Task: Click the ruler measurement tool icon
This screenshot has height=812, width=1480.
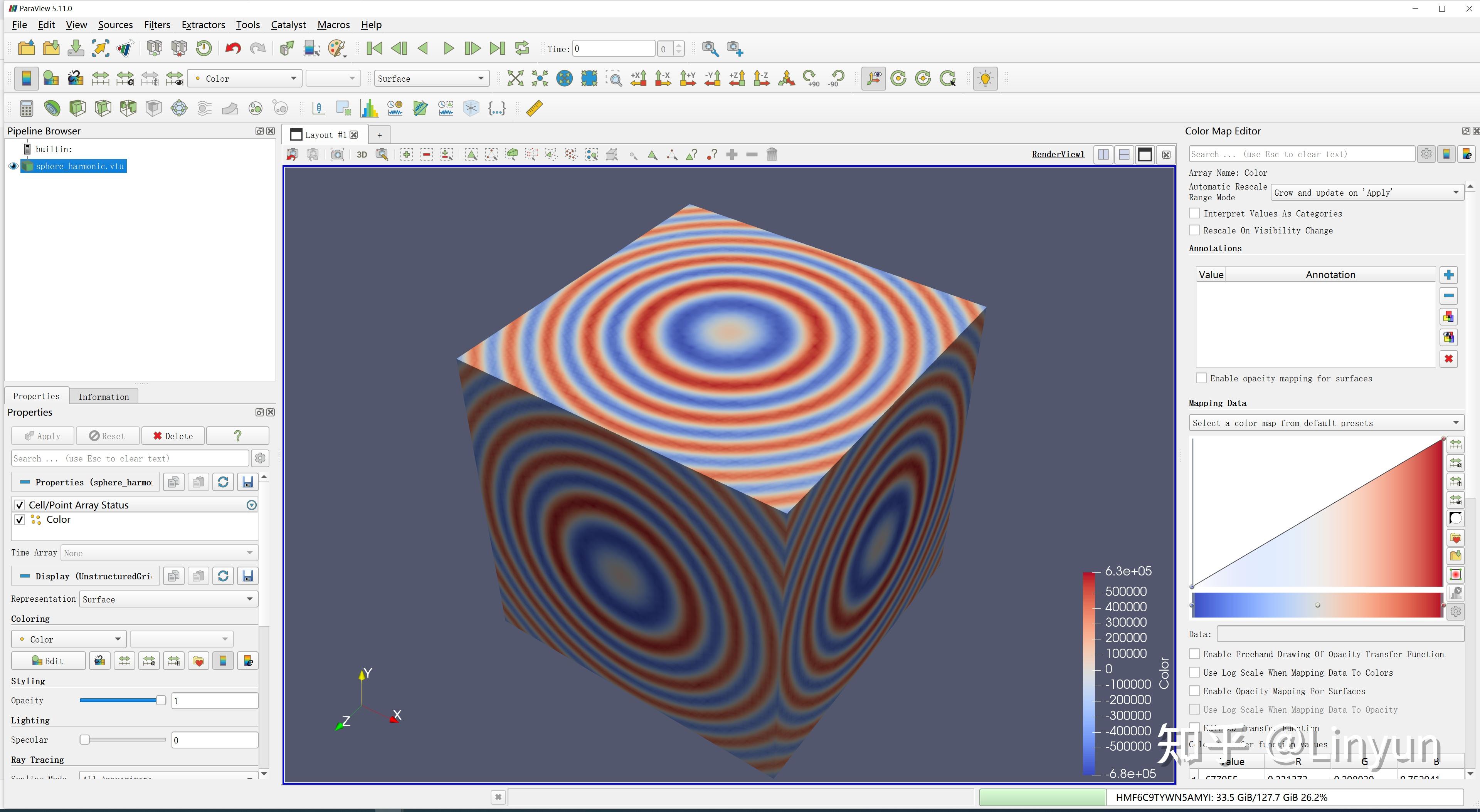Action: point(534,109)
